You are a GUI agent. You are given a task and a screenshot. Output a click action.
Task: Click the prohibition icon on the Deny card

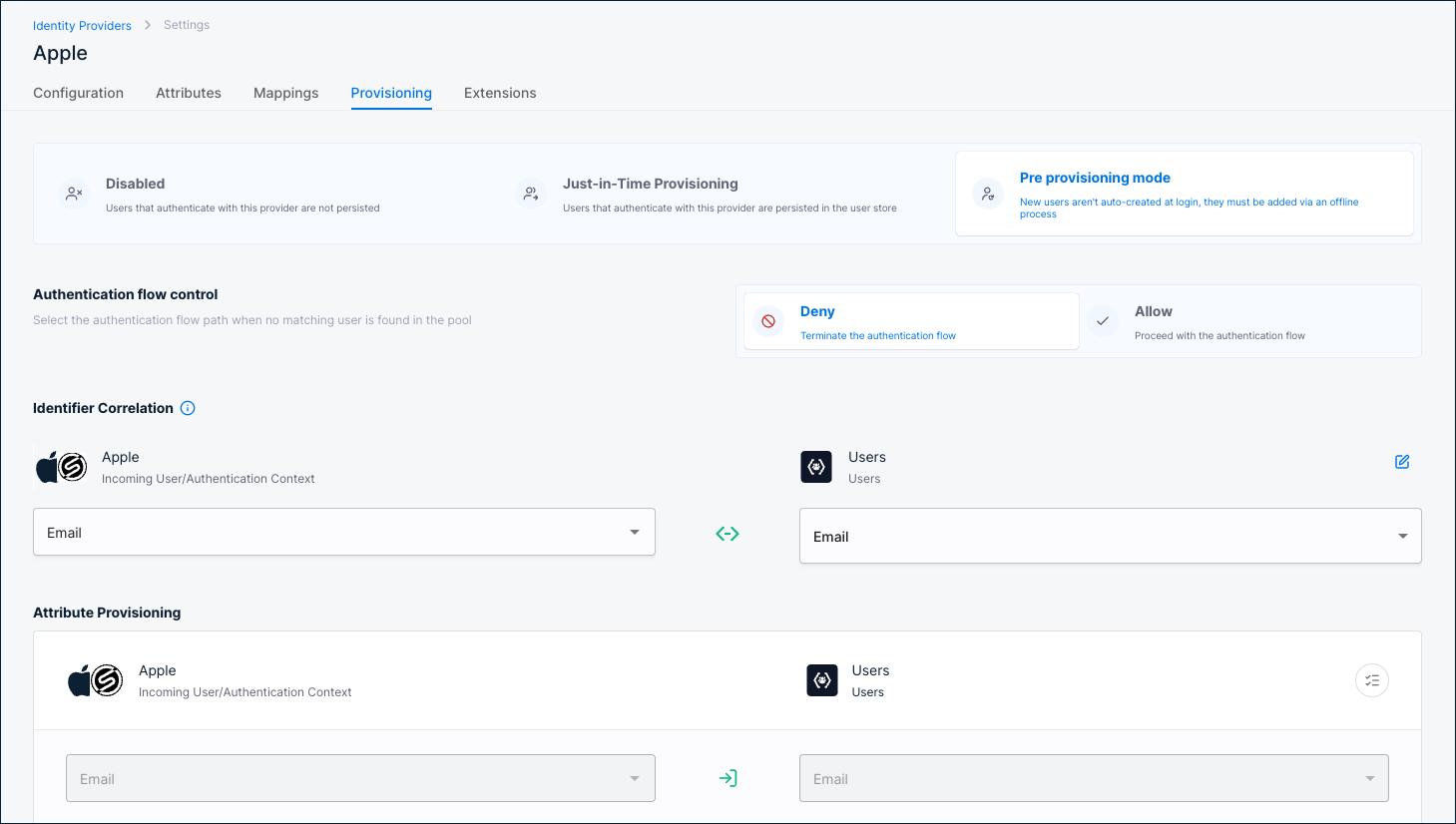tap(767, 320)
